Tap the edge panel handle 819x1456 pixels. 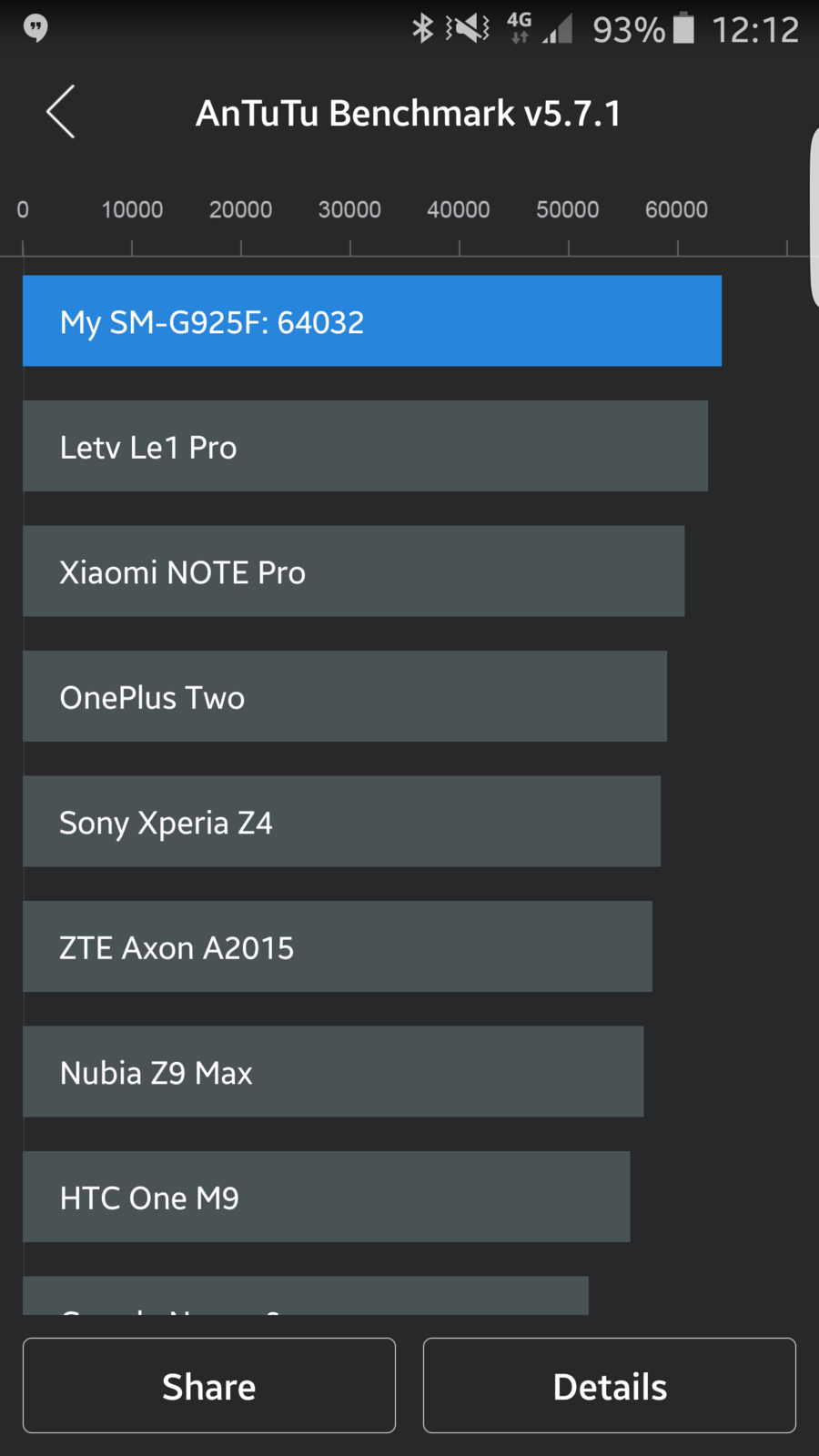tap(813, 218)
